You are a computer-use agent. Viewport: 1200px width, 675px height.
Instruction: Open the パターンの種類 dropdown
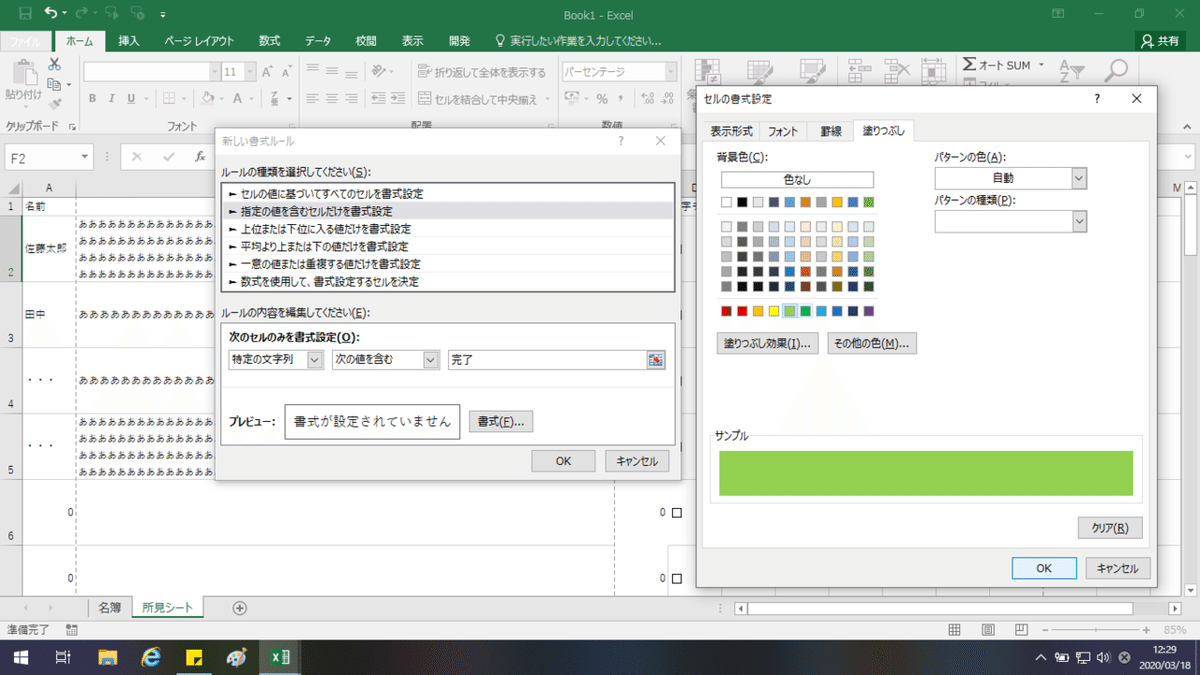pos(1078,222)
